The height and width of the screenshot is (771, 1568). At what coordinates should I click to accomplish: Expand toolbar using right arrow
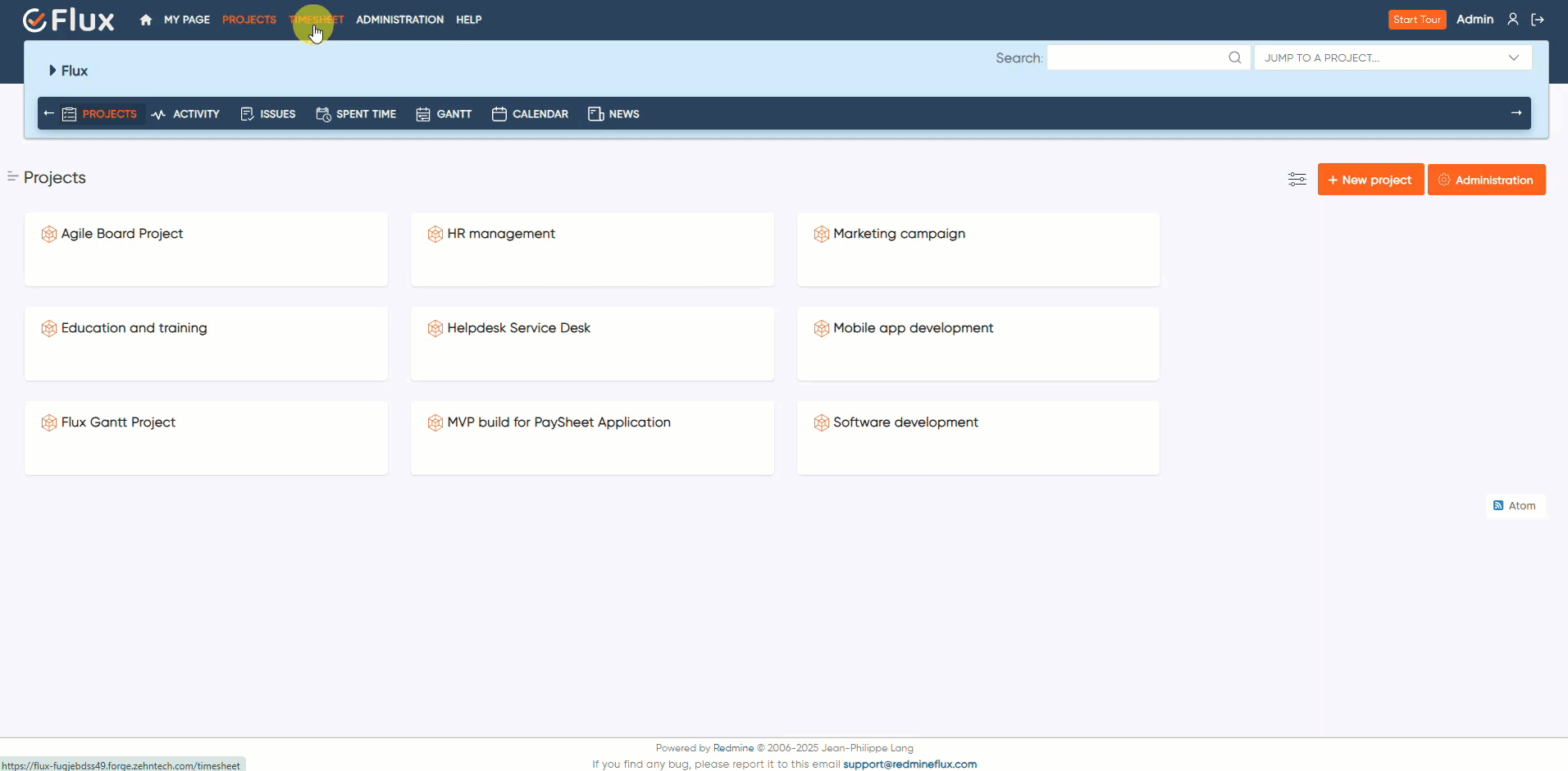pos(1516,113)
